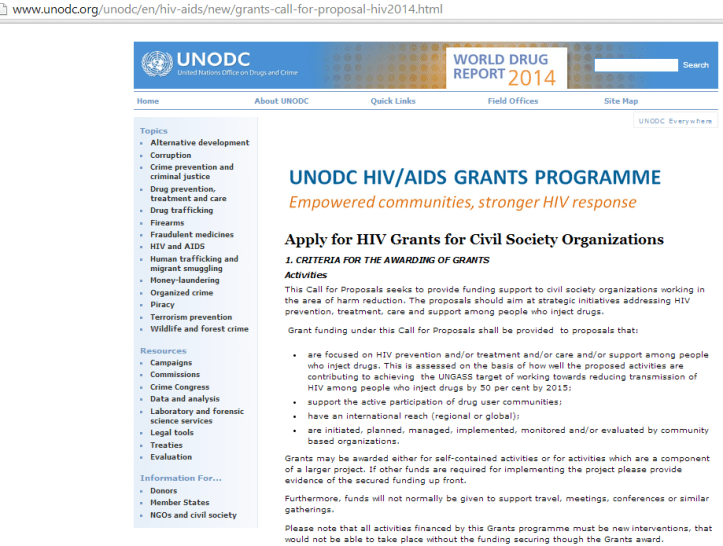Screen dimensions: 723x546
Task: Open the Field Offices menu
Action: click(x=513, y=101)
